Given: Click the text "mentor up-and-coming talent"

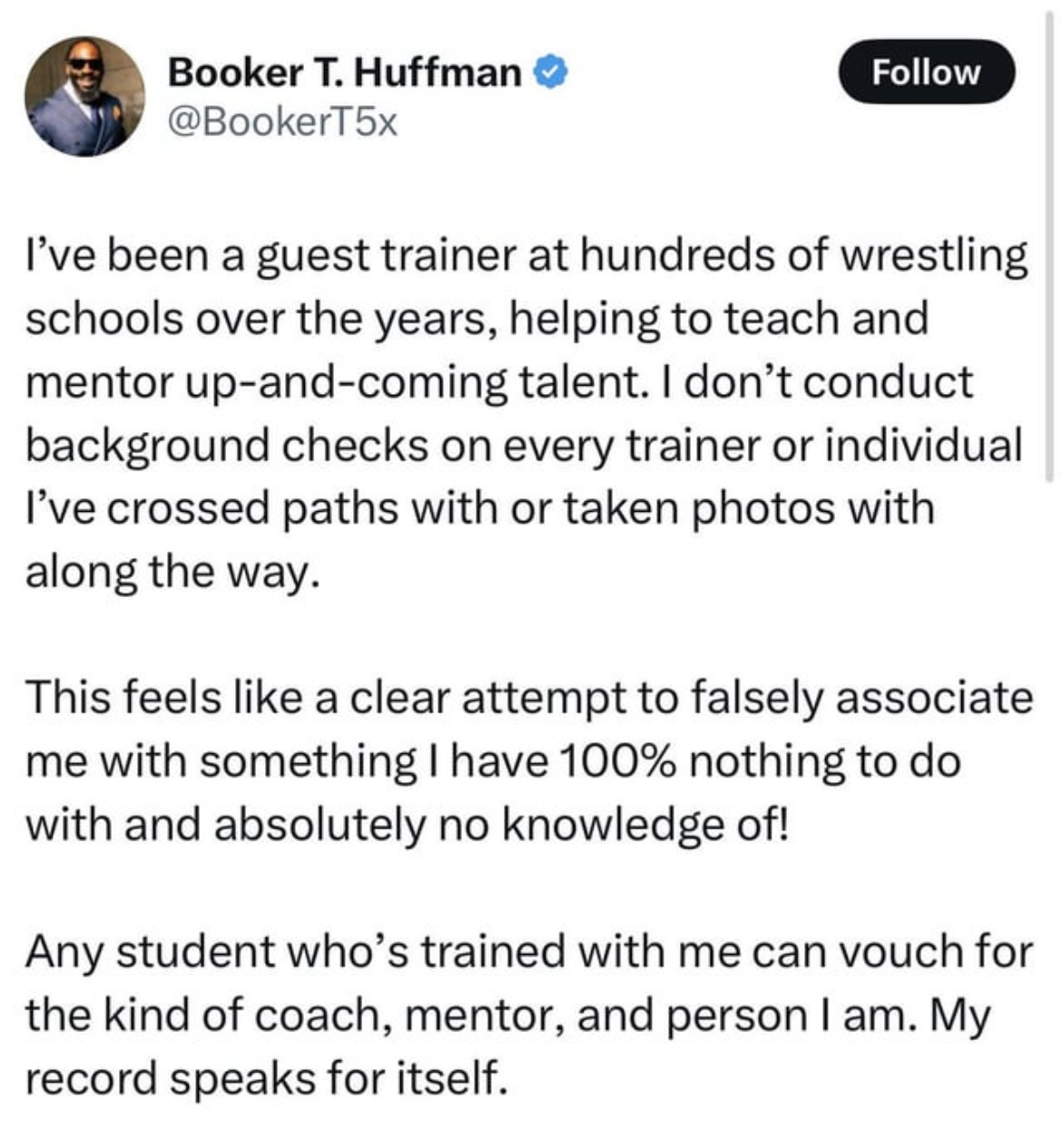Looking at the screenshot, I should coord(331,383).
